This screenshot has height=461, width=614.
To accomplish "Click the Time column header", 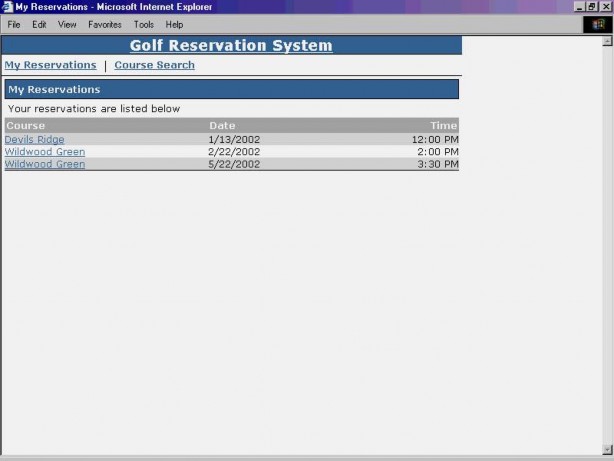I will tap(444, 126).
